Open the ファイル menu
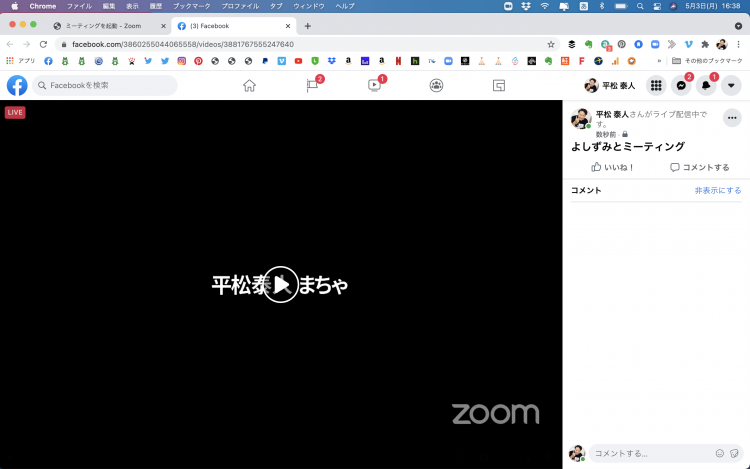The height and width of the screenshot is (469, 750). click(x=79, y=6)
